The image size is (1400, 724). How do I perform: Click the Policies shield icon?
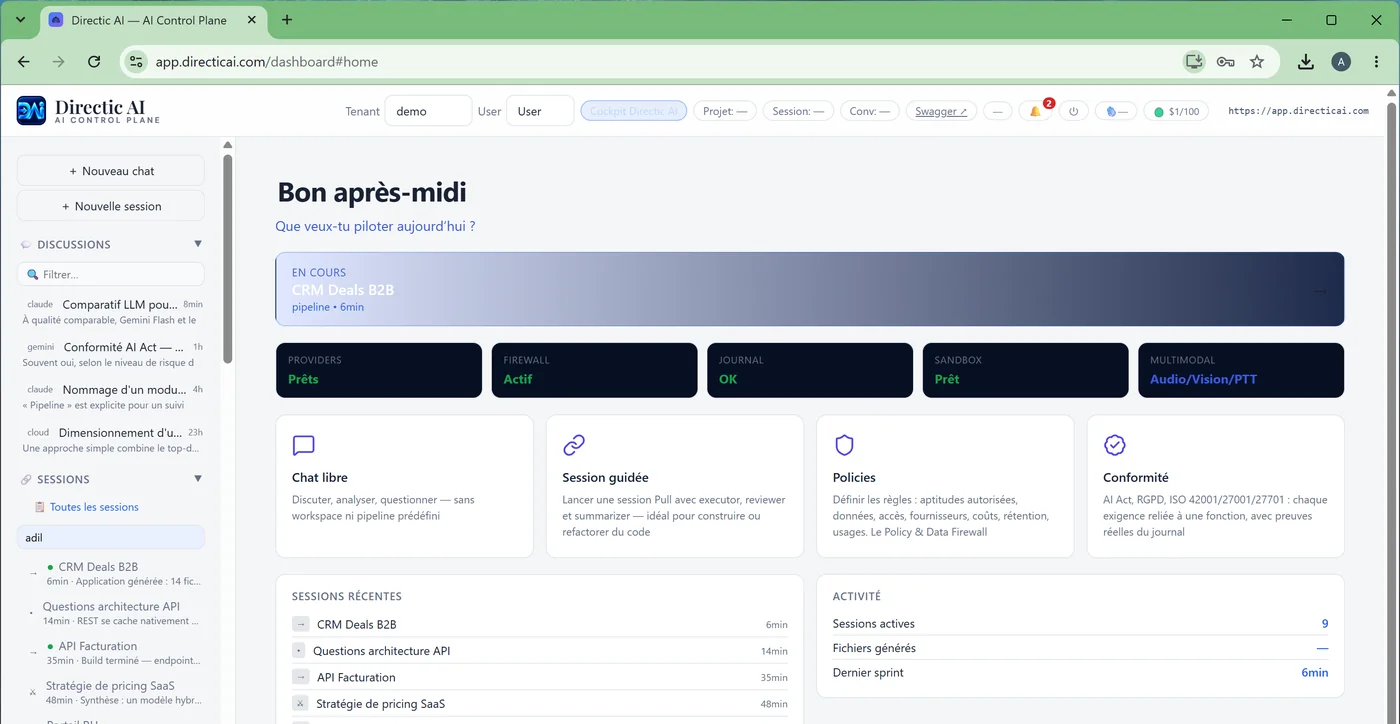coord(844,445)
